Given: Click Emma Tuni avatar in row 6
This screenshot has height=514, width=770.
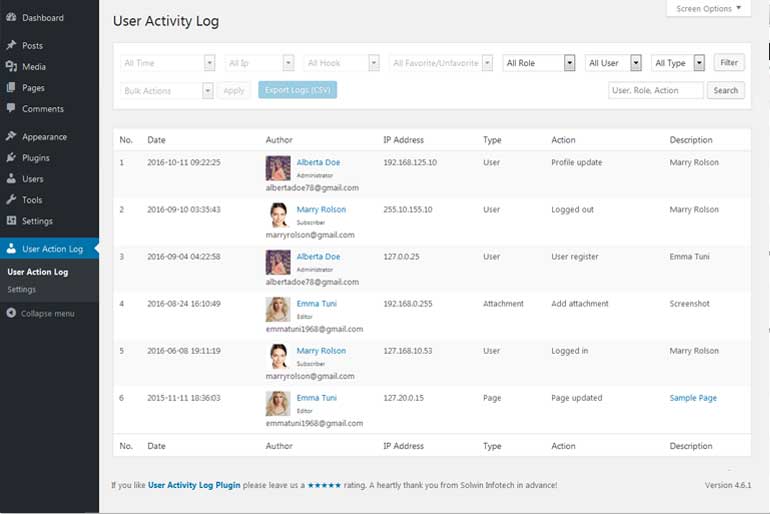Looking at the screenshot, I should (x=278, y=404).
